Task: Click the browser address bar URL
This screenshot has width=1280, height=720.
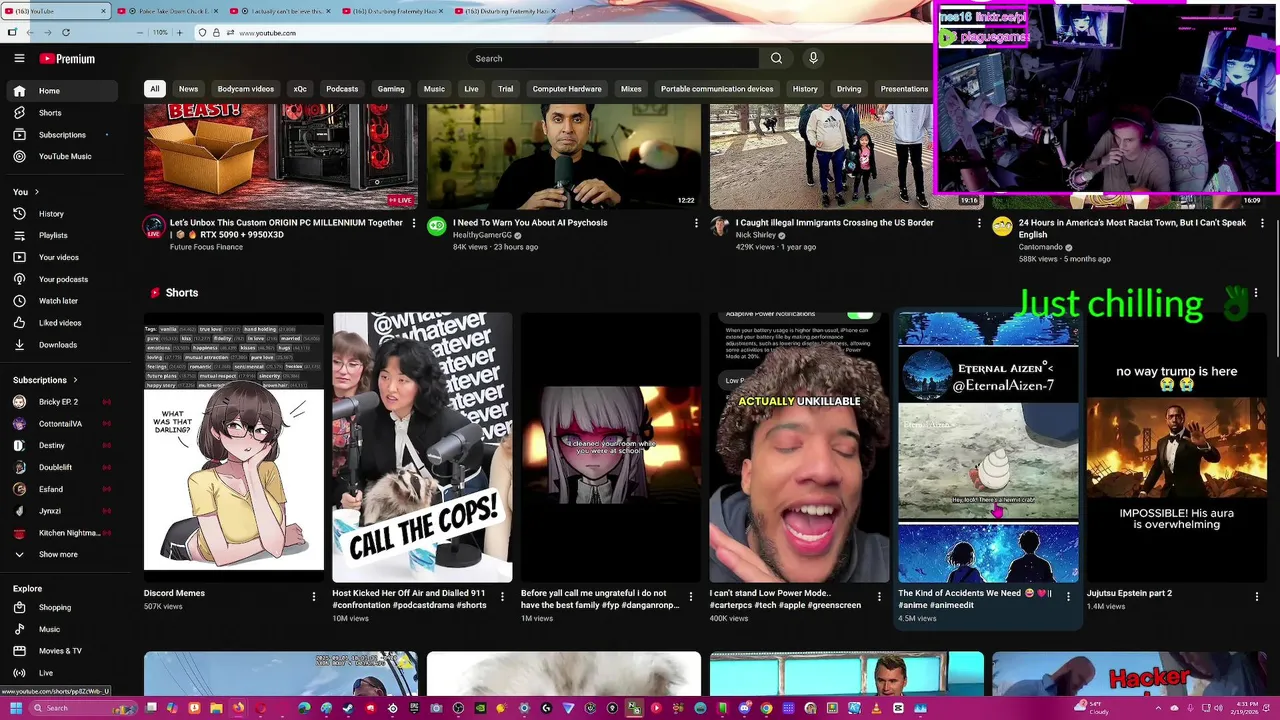Action: [x=267, y=33]
